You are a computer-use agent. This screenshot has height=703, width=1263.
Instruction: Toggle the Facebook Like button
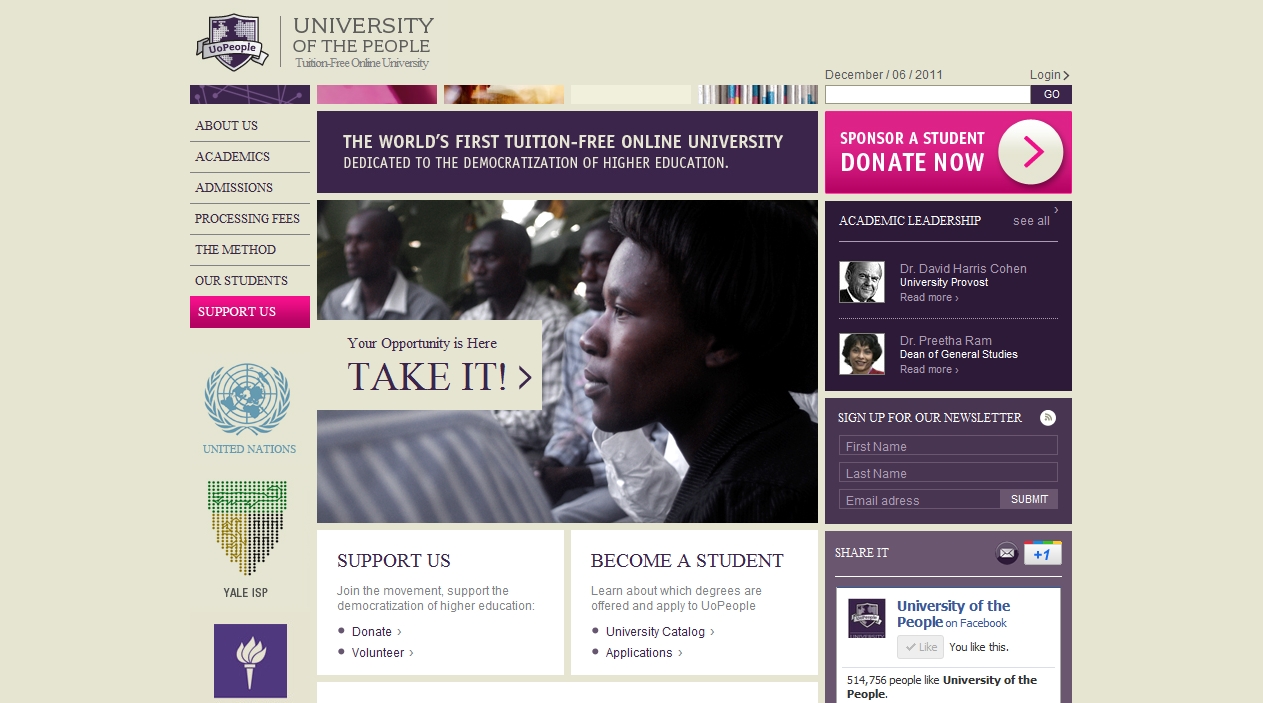coord(920,647)
